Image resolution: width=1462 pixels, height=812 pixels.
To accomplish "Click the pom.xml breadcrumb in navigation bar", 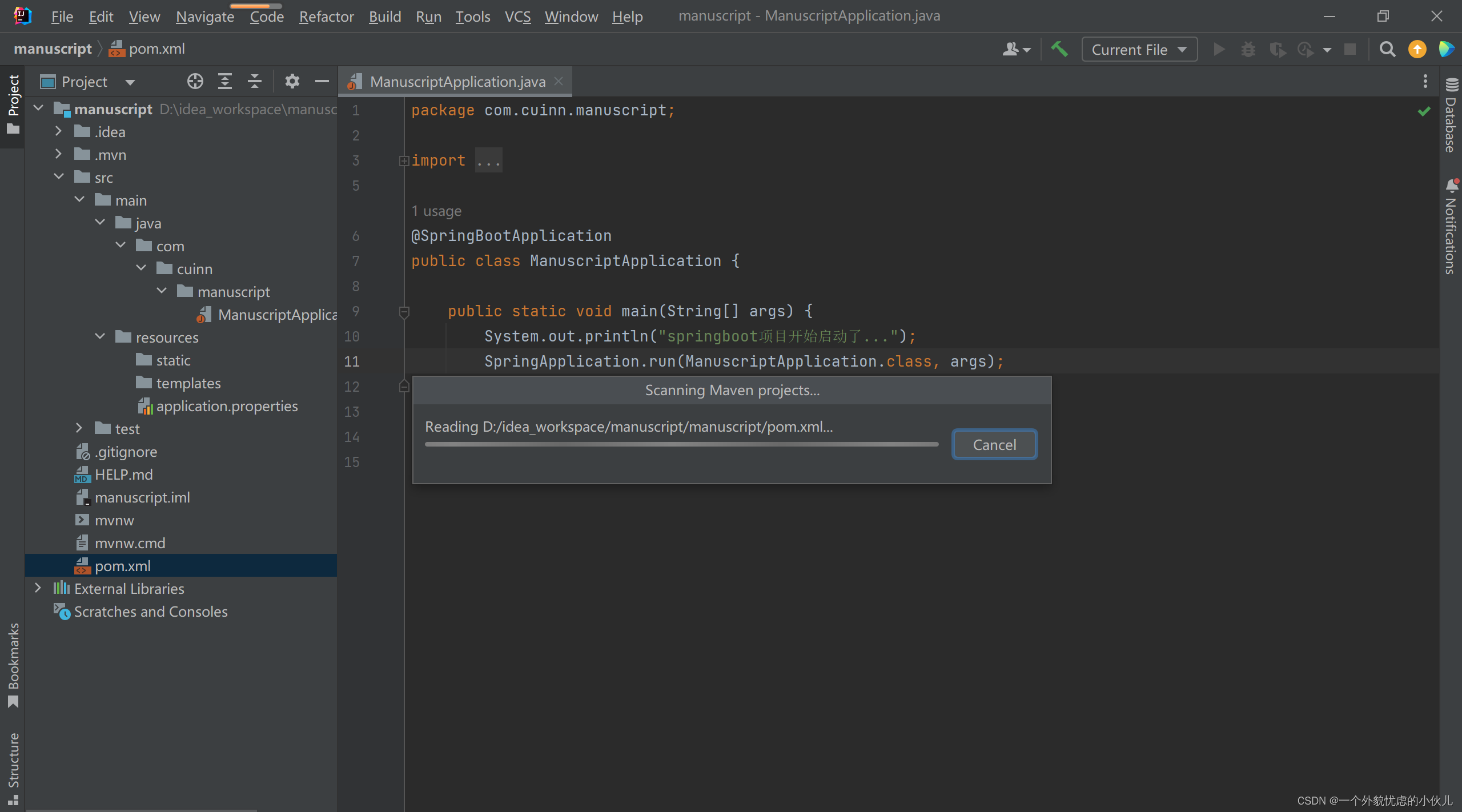I will click(156, 49).
